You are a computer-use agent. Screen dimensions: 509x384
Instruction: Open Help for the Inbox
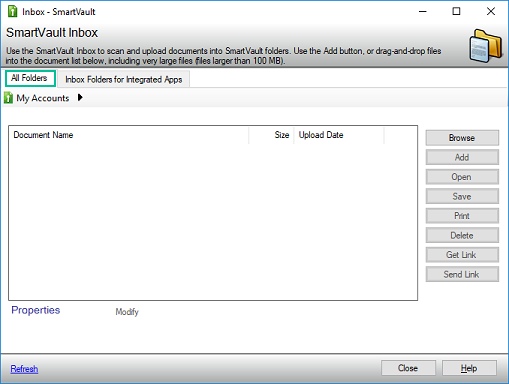(x=469, y=368)
